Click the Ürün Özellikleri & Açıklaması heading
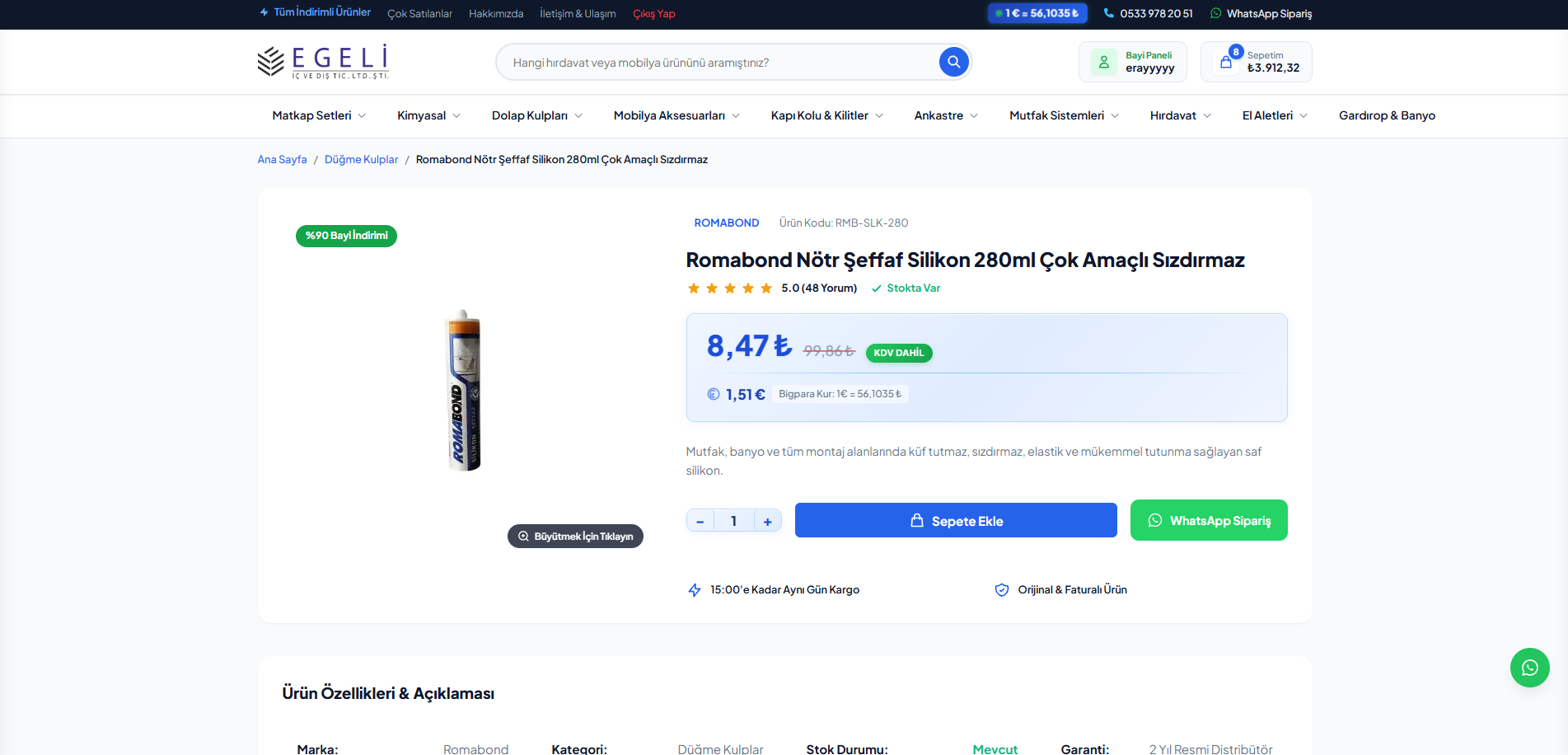 click(x=388, y=694)
